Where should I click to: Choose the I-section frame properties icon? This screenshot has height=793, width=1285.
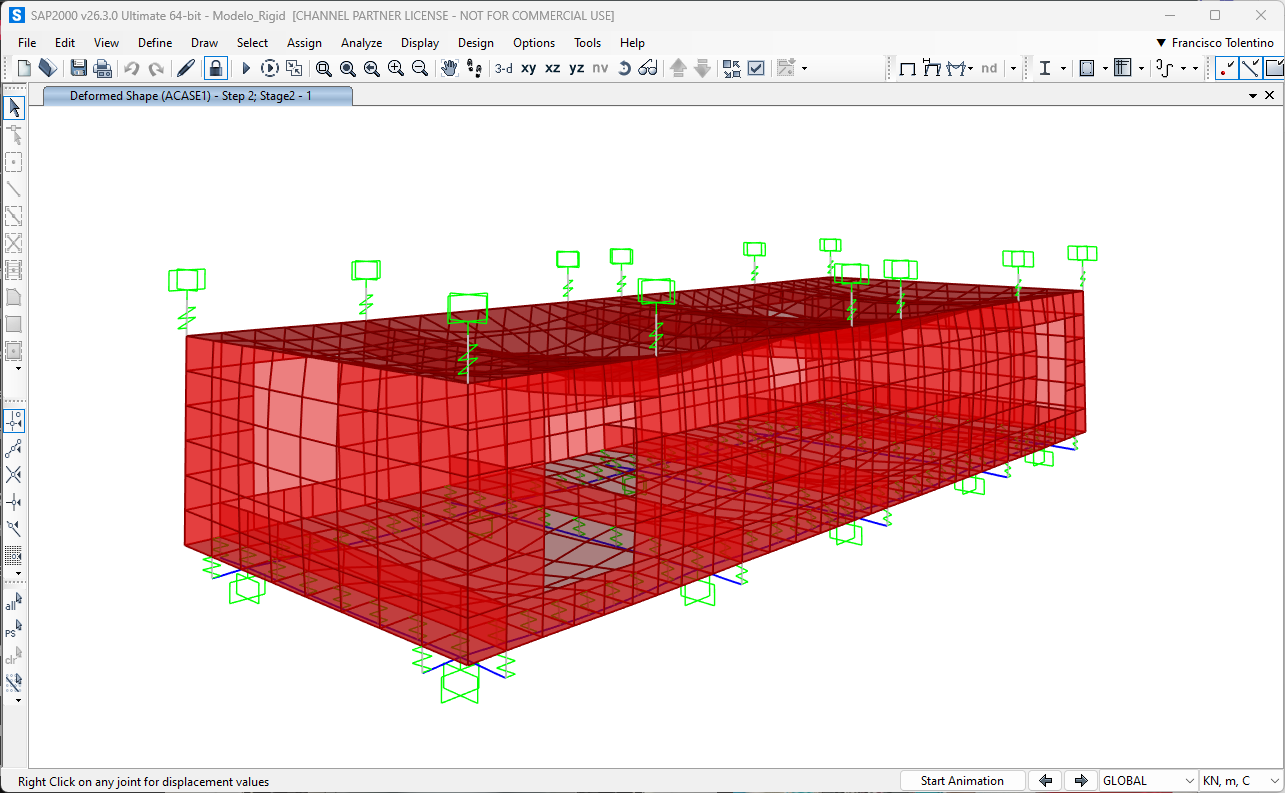(1046, 67)
